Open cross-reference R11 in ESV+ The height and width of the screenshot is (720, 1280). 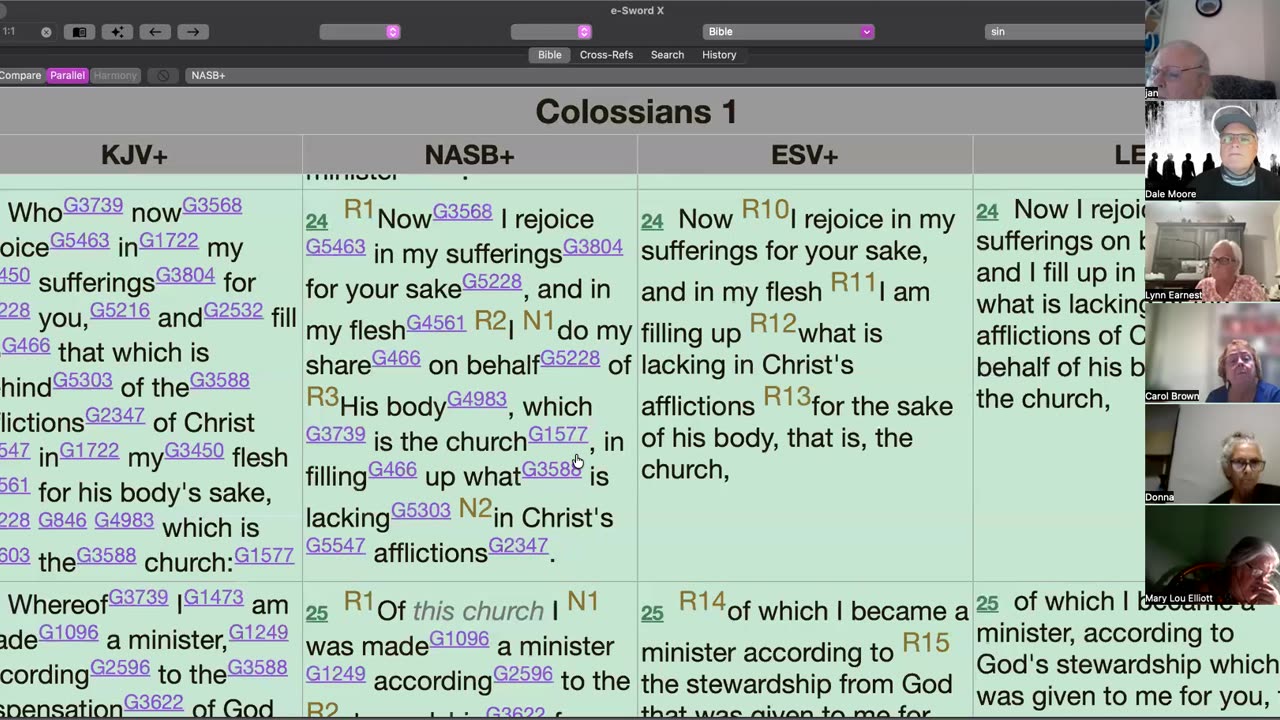click(x=853, y=283)
